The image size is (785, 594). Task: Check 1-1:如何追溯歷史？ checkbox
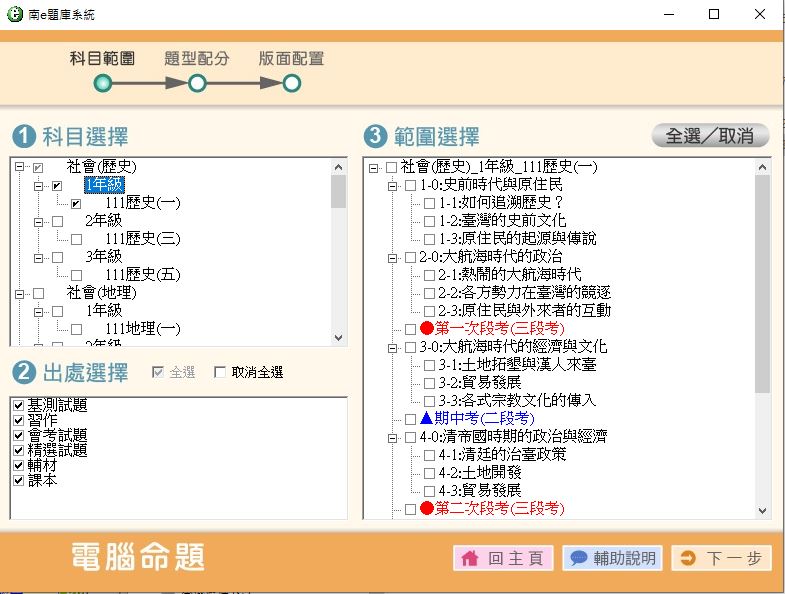click(x=429, y=203)
